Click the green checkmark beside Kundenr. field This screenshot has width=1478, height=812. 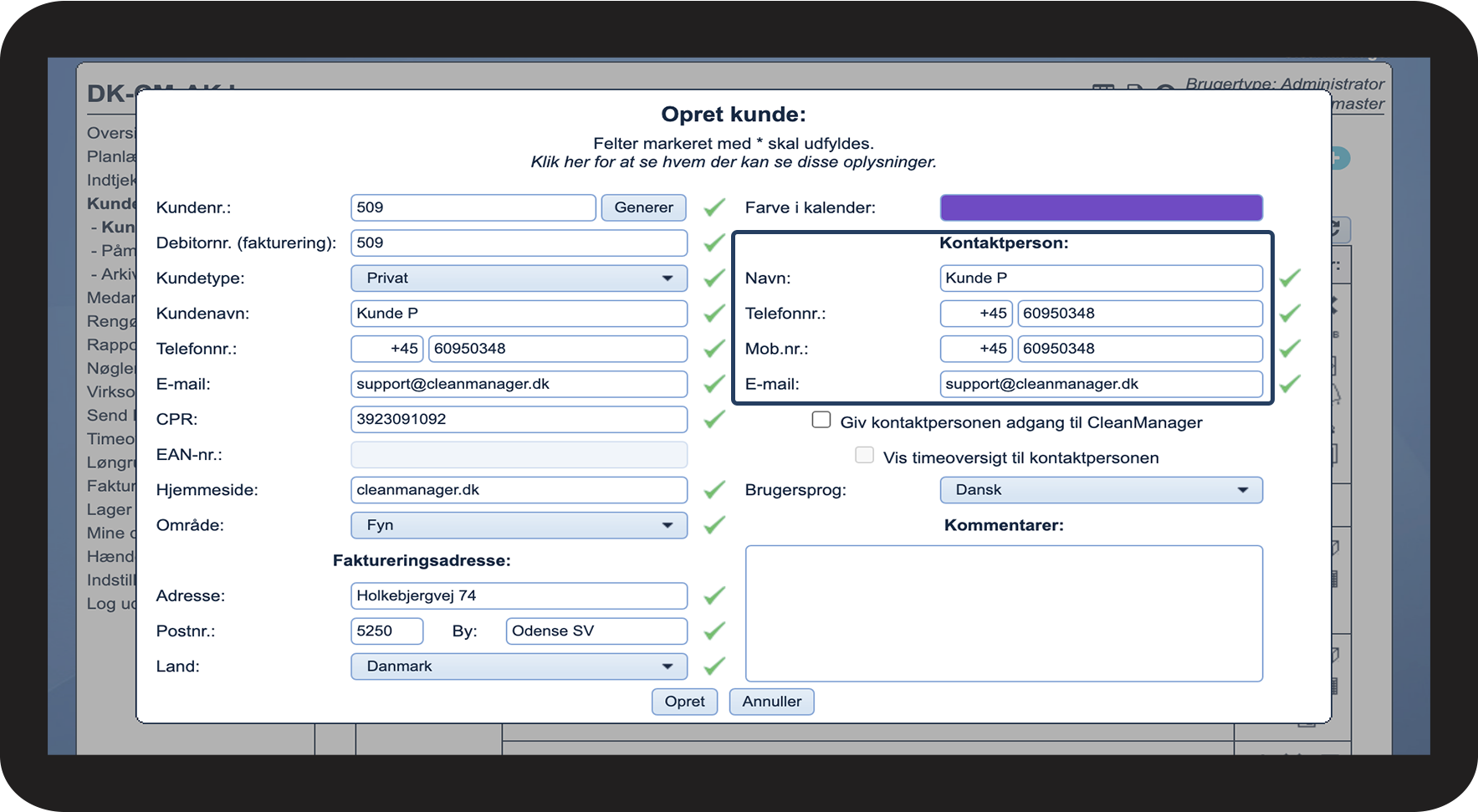coord(713,207)
